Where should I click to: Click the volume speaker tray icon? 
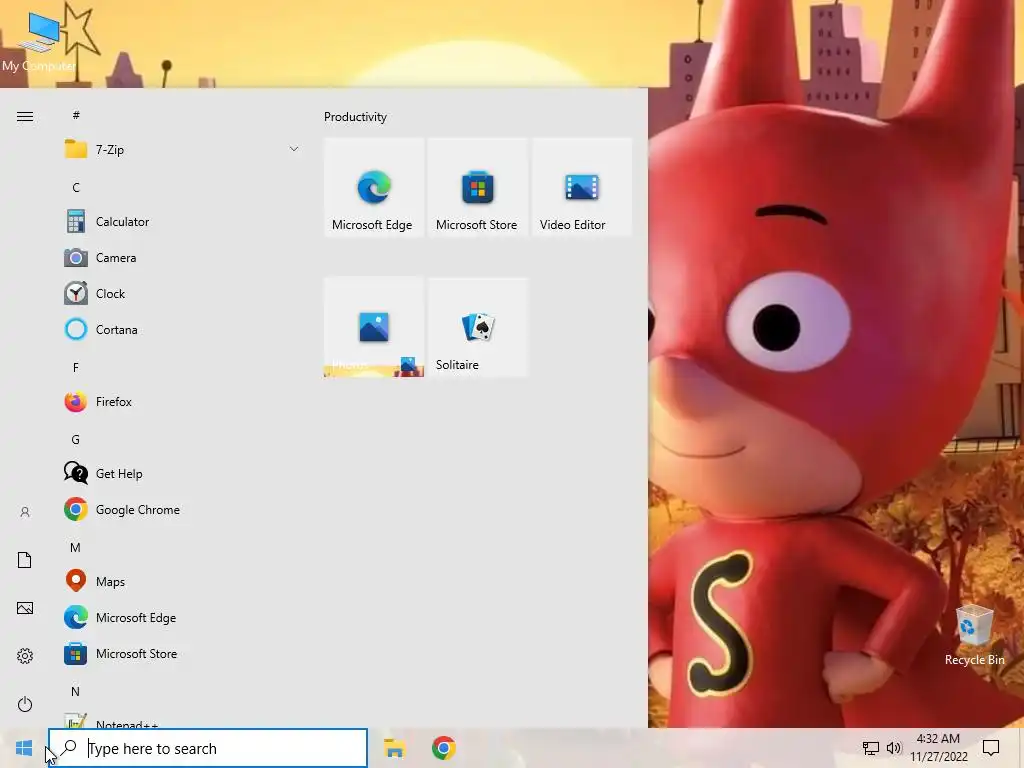coord(894,748)
